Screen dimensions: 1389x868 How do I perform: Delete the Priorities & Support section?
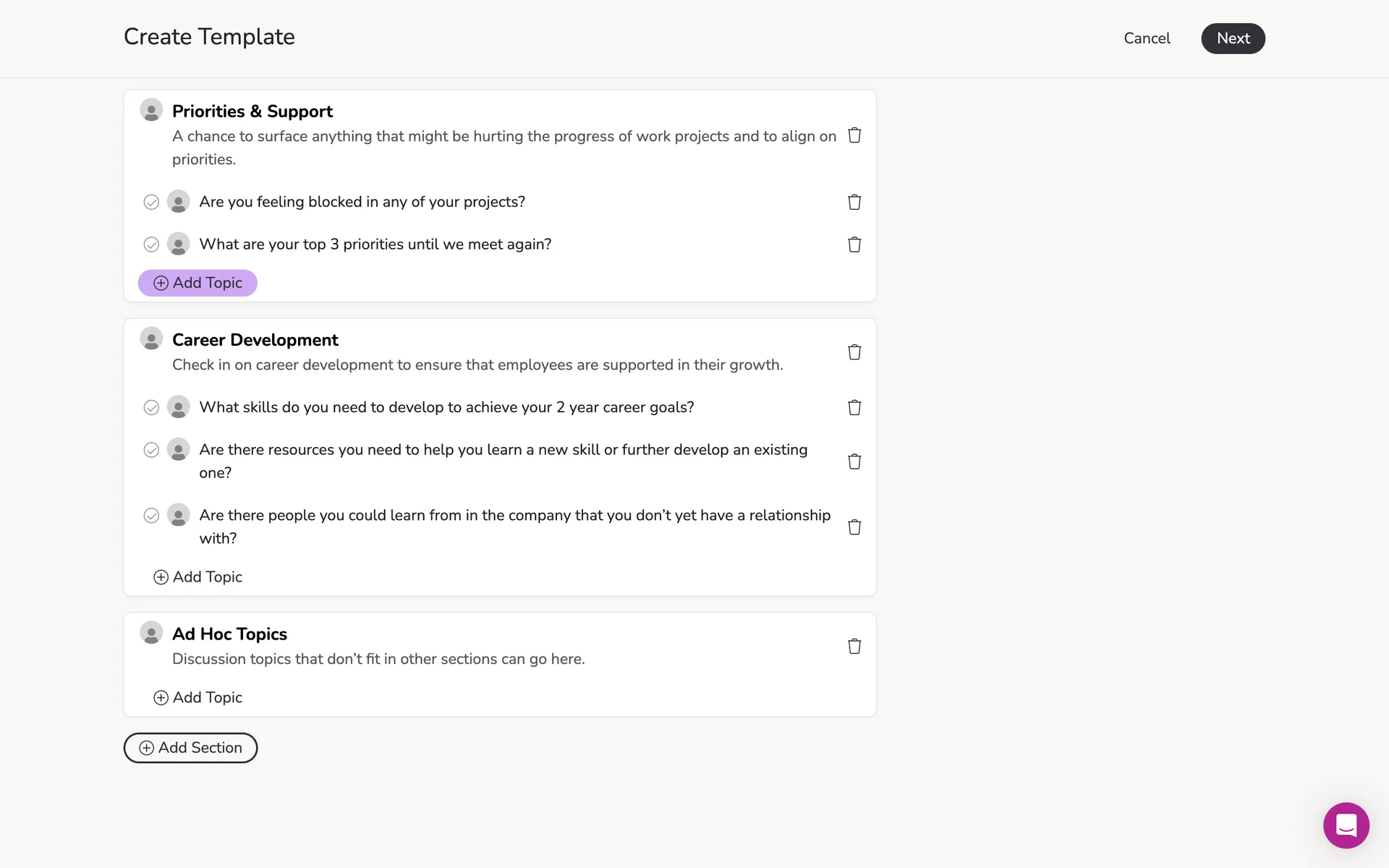[854, 135]
